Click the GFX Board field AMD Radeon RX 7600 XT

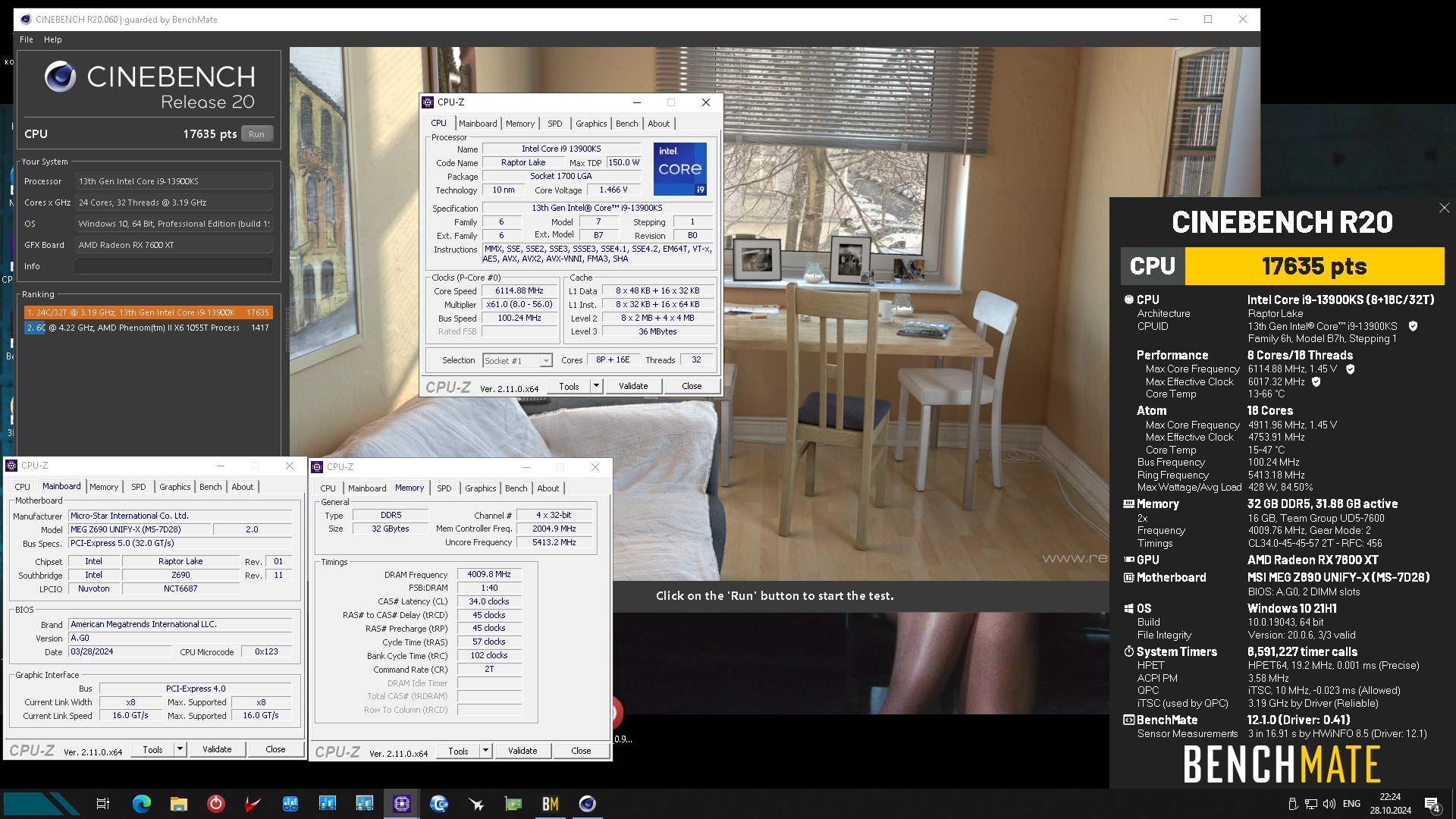[174, 245]
